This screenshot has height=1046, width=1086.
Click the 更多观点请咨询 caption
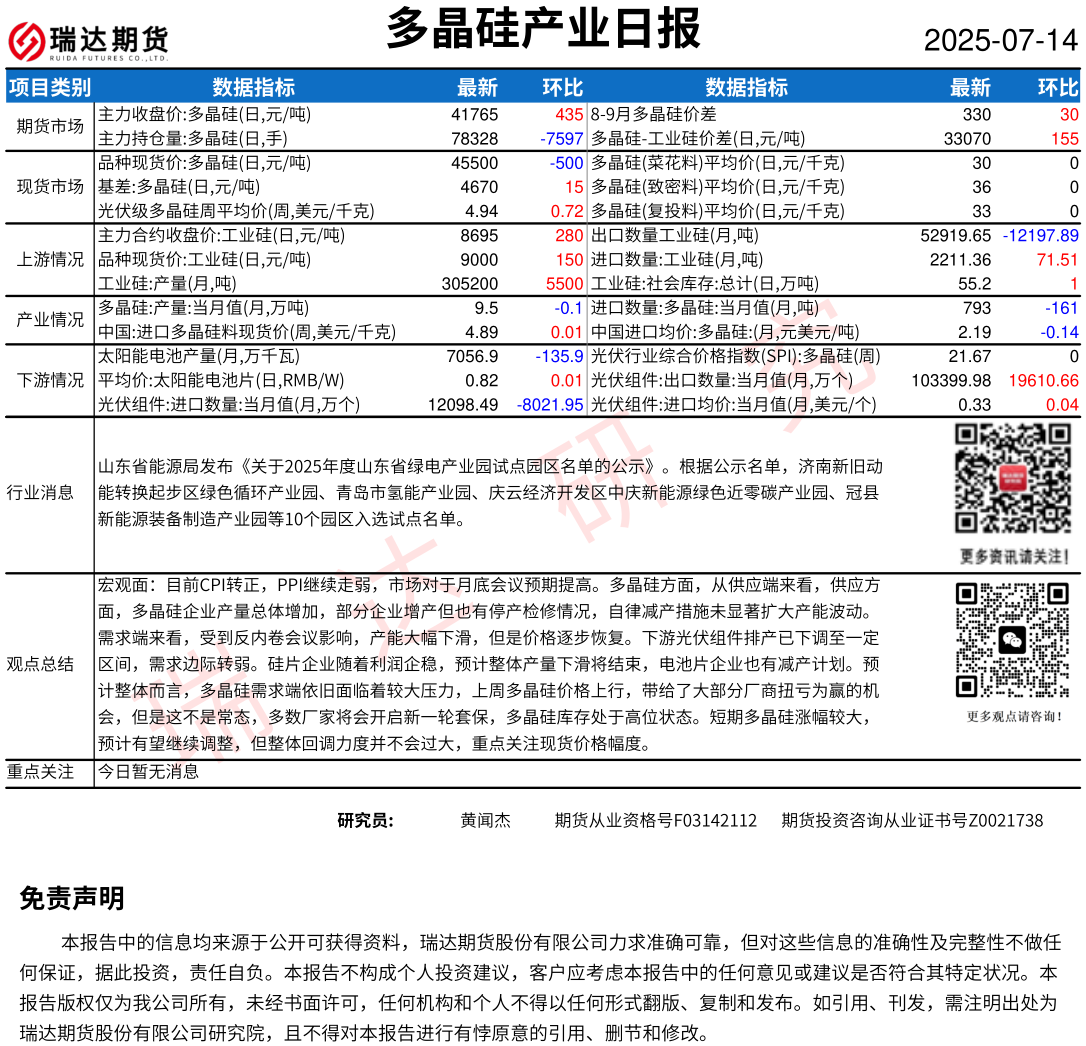[x=1014, y=716]
